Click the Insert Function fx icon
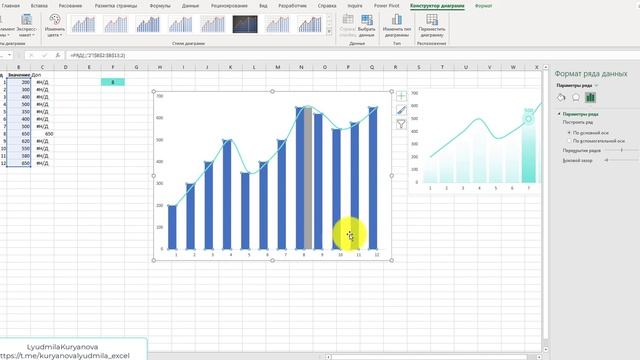Viewport: 640px width, 360px height. pos(58,55)
